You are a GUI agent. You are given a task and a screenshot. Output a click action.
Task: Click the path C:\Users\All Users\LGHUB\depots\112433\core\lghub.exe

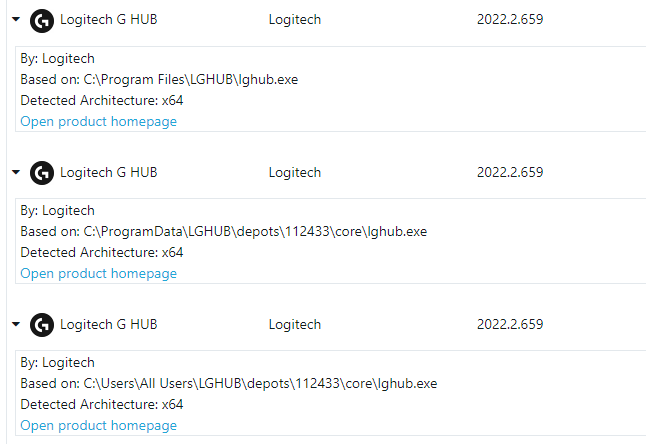pos(260,383)
